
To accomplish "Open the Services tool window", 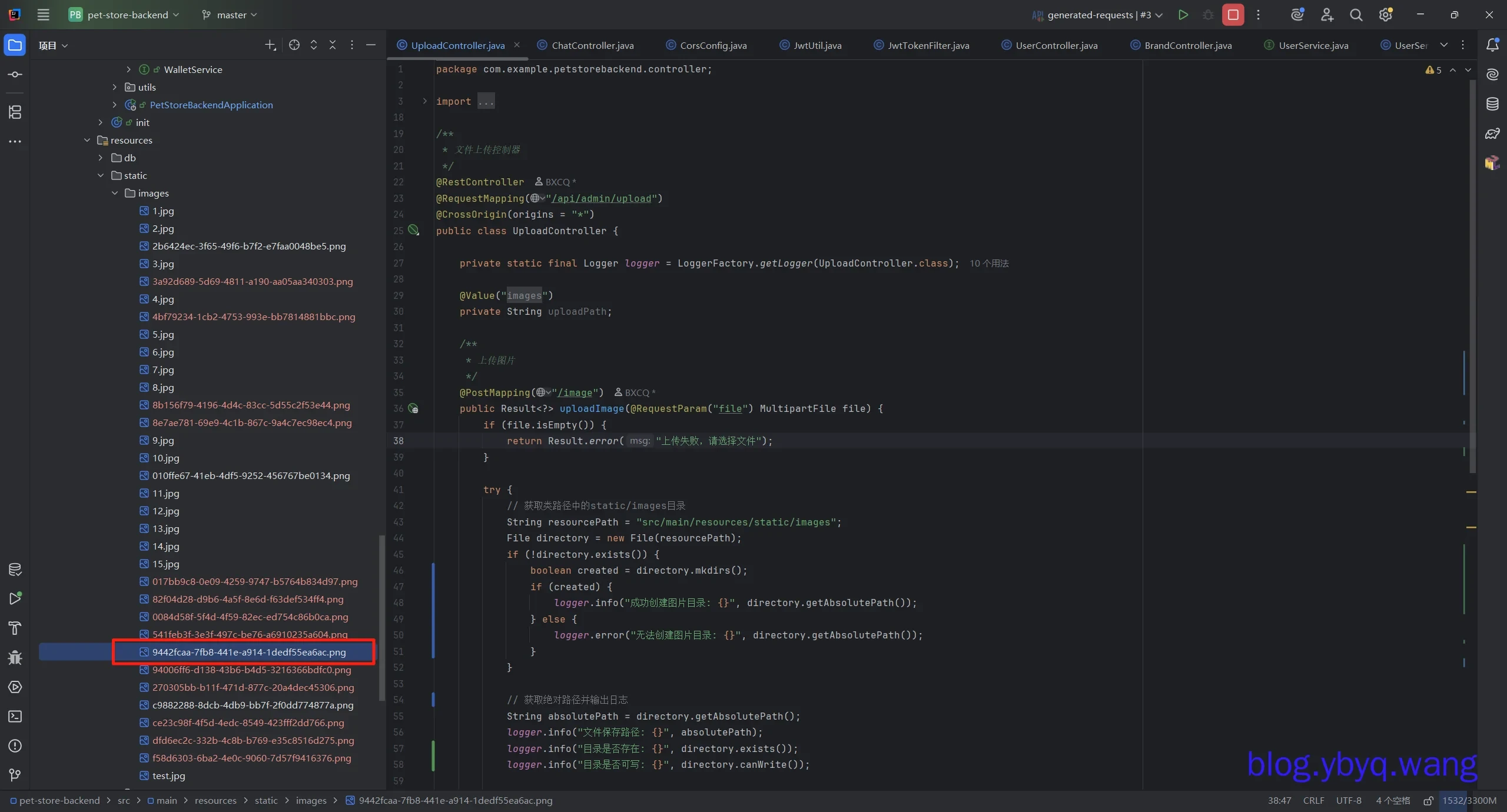I will click(15, 687).
